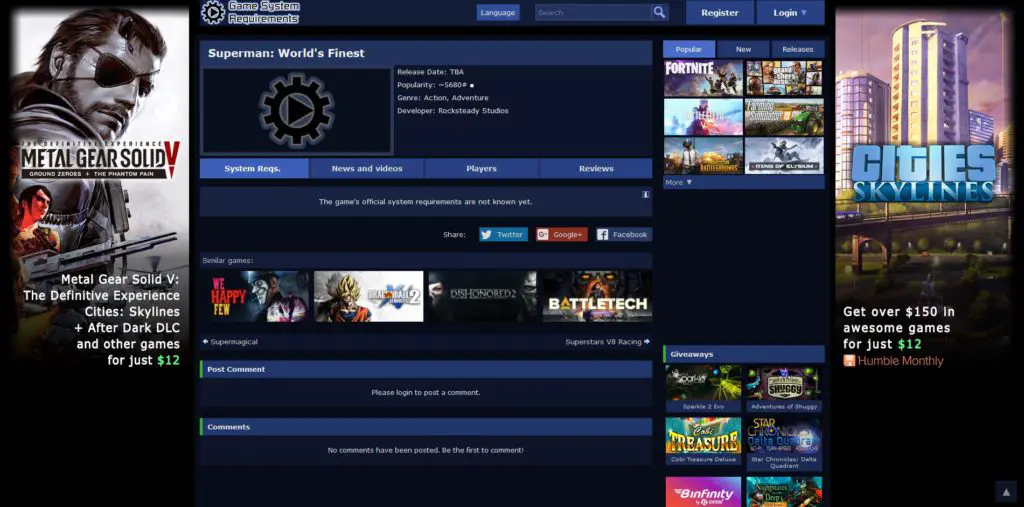Open the Language selector
1024x507 pixels.
[498, 12]
